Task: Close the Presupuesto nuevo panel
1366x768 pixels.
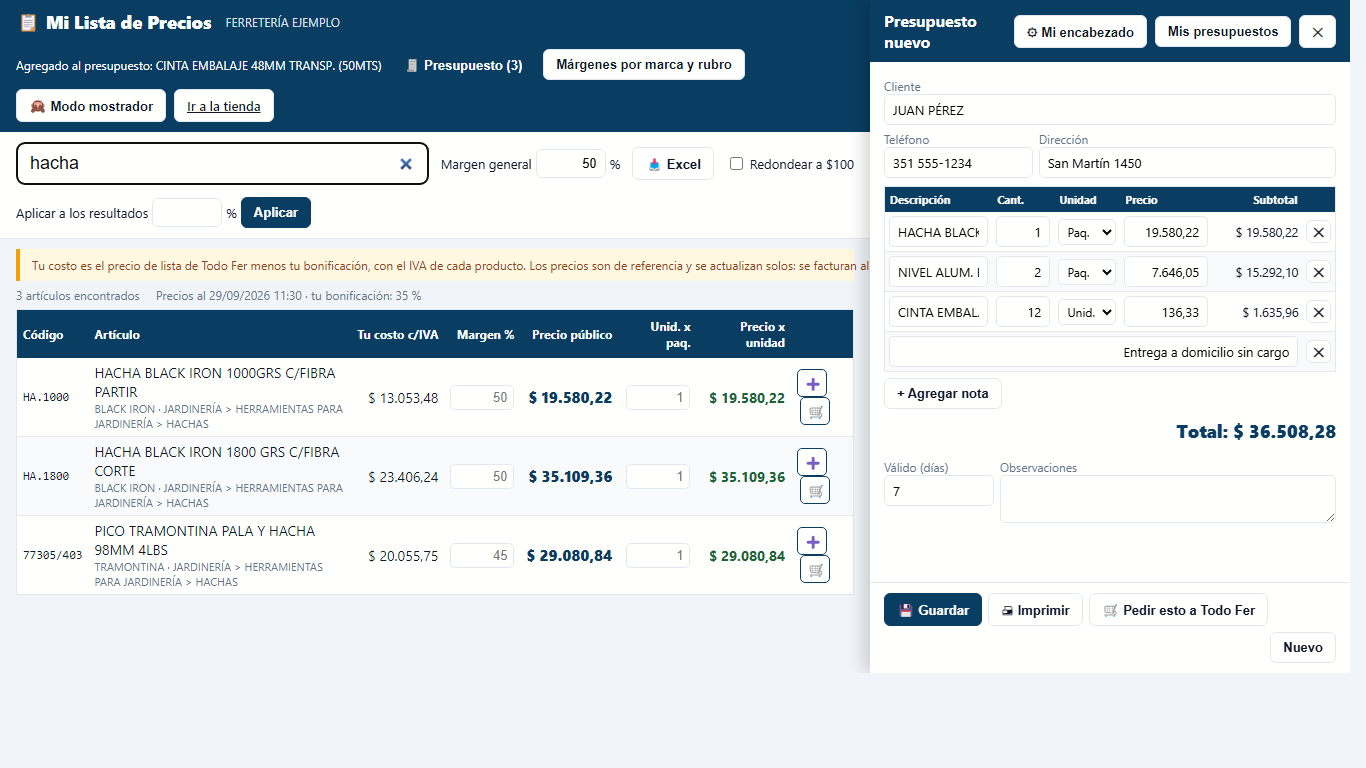Action: [1317, 32]
